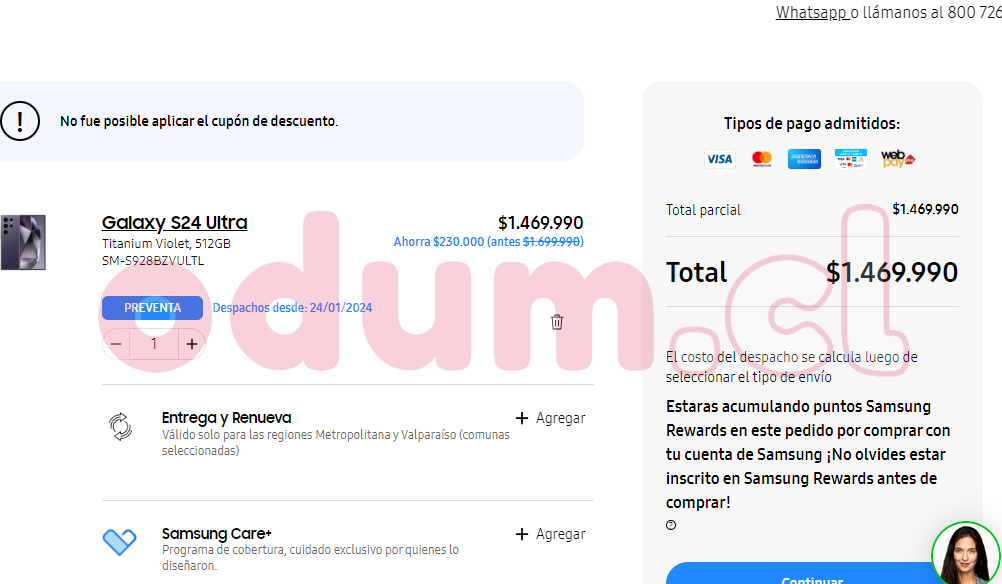1002x584 pixels.
Task: Click the Samsung Care+ heart icon
Action: [x=120, y=542]
